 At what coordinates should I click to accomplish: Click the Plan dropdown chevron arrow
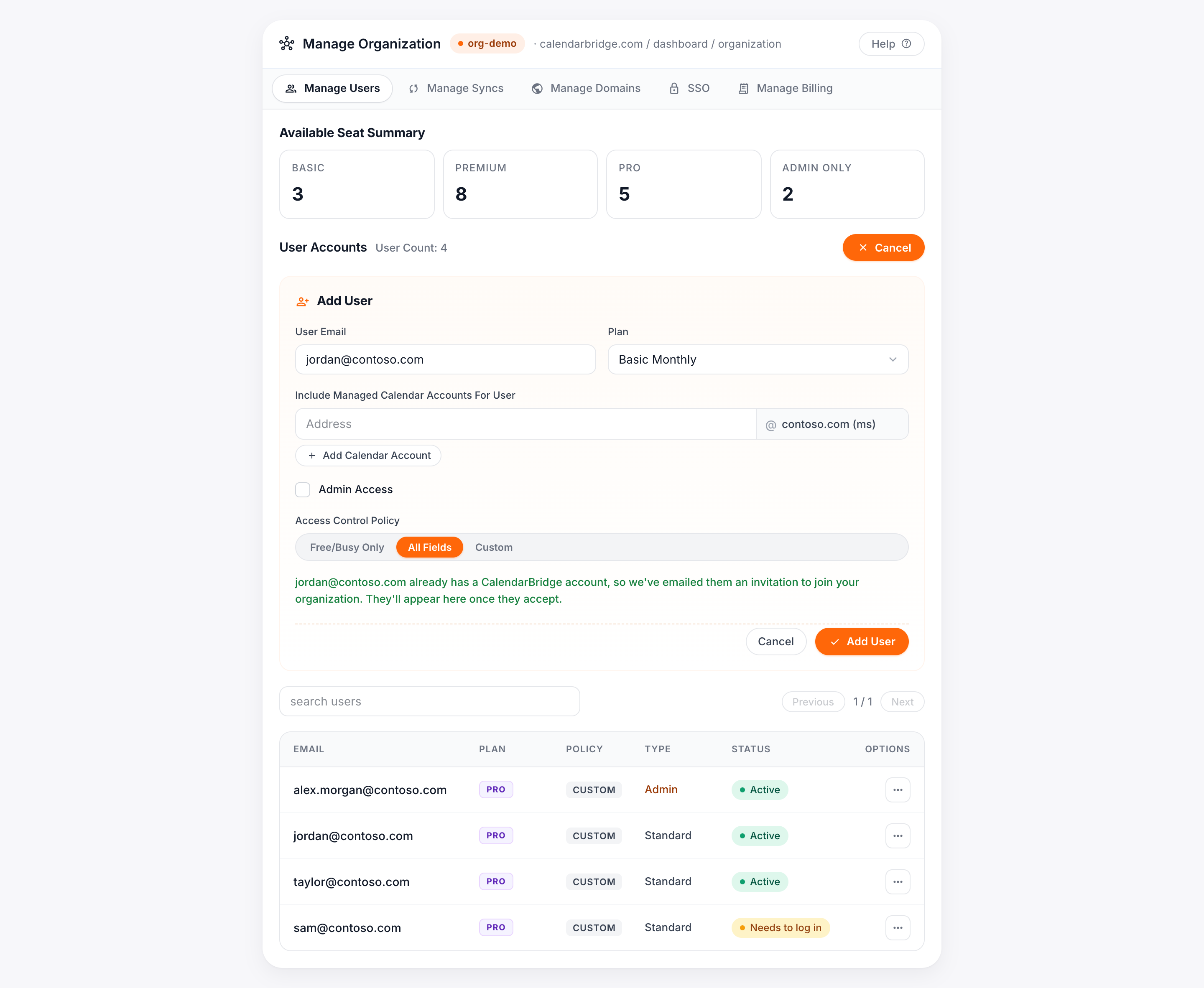pyautogui.click(x=893, y=359)
